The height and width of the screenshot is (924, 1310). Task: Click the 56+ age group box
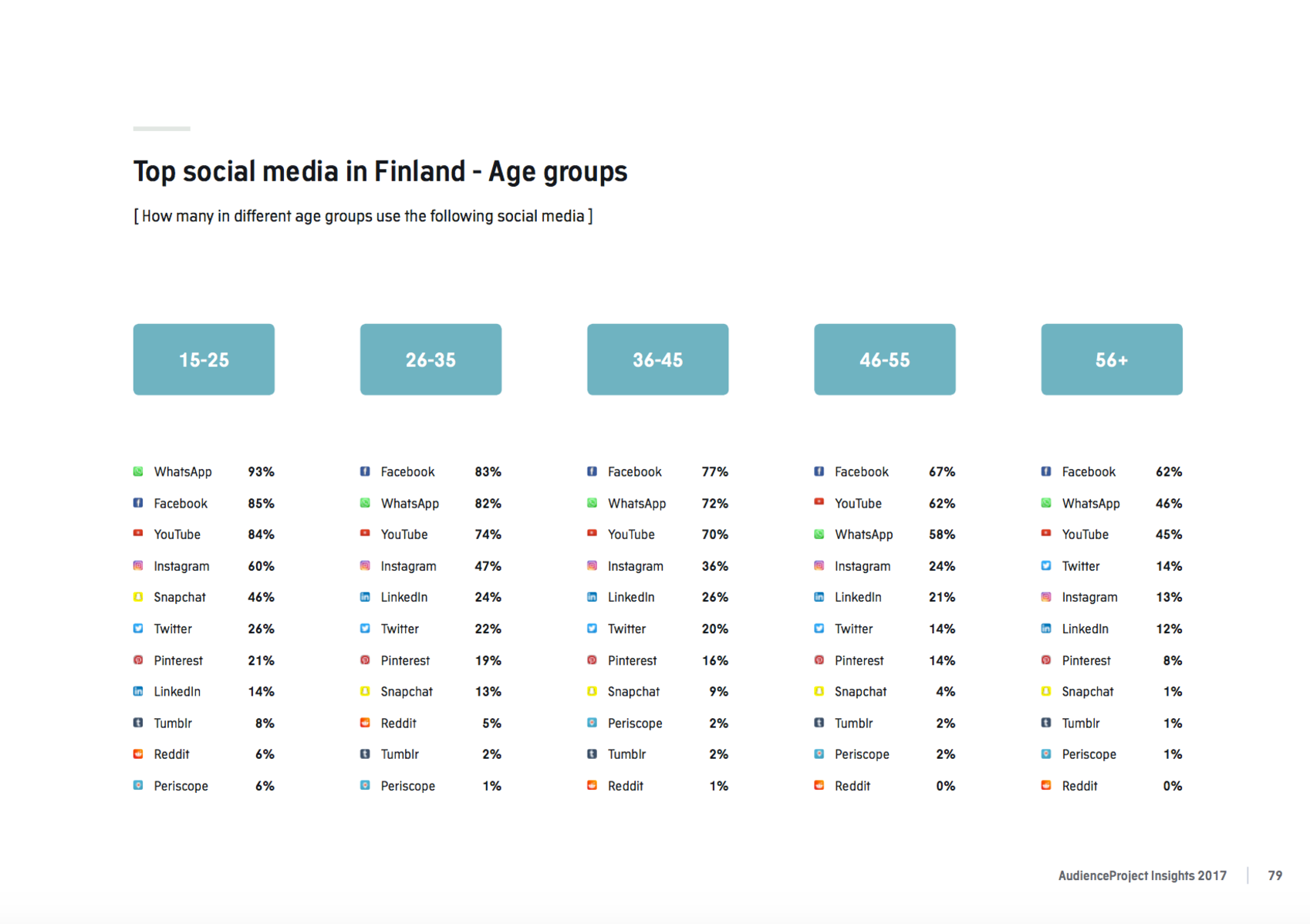point(1111,359)
